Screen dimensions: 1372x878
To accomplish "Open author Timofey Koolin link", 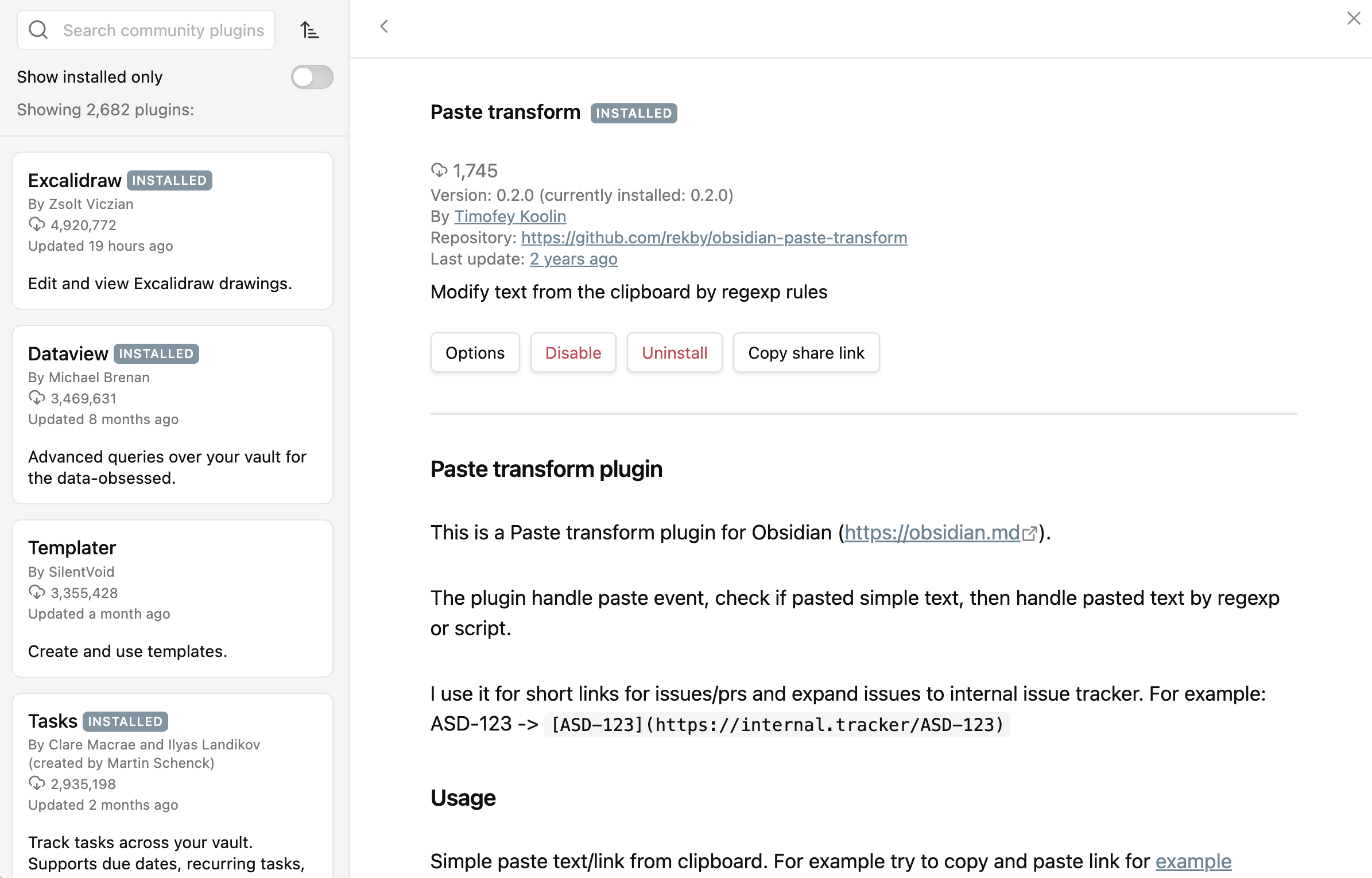I will [x=510, y=216].
